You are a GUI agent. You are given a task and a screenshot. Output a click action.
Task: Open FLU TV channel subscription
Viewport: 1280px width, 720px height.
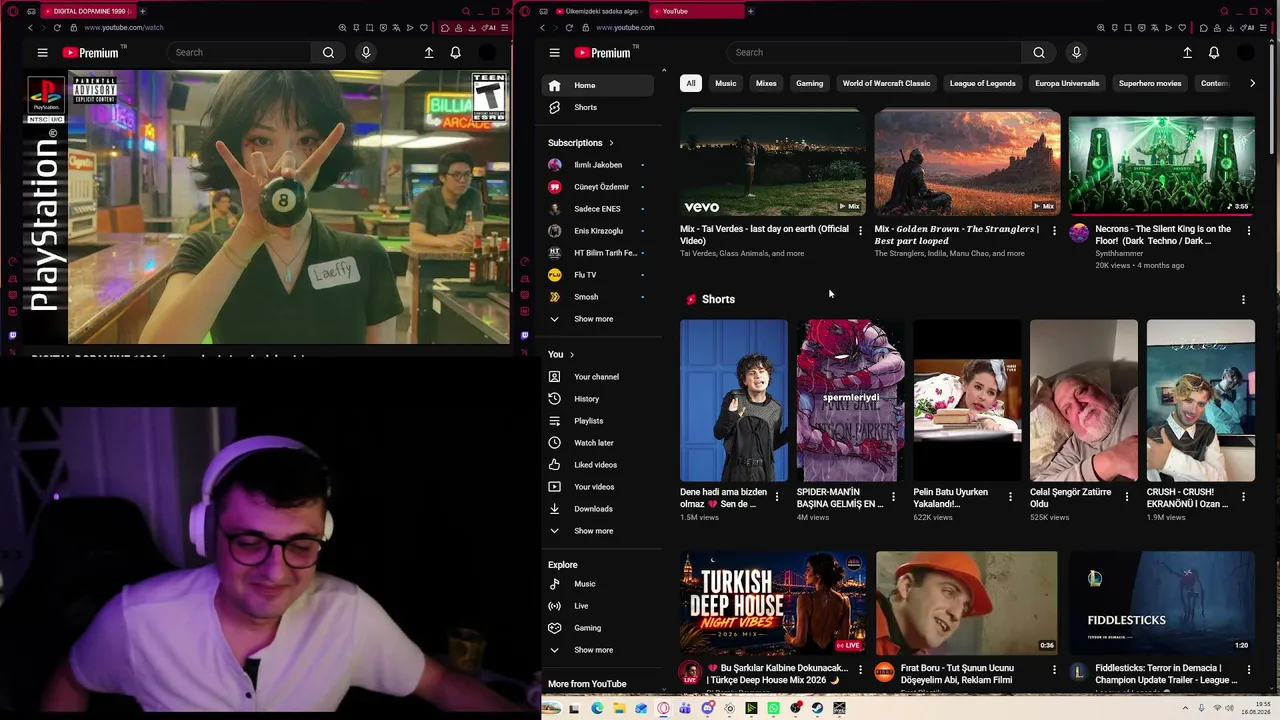(598, 275)
